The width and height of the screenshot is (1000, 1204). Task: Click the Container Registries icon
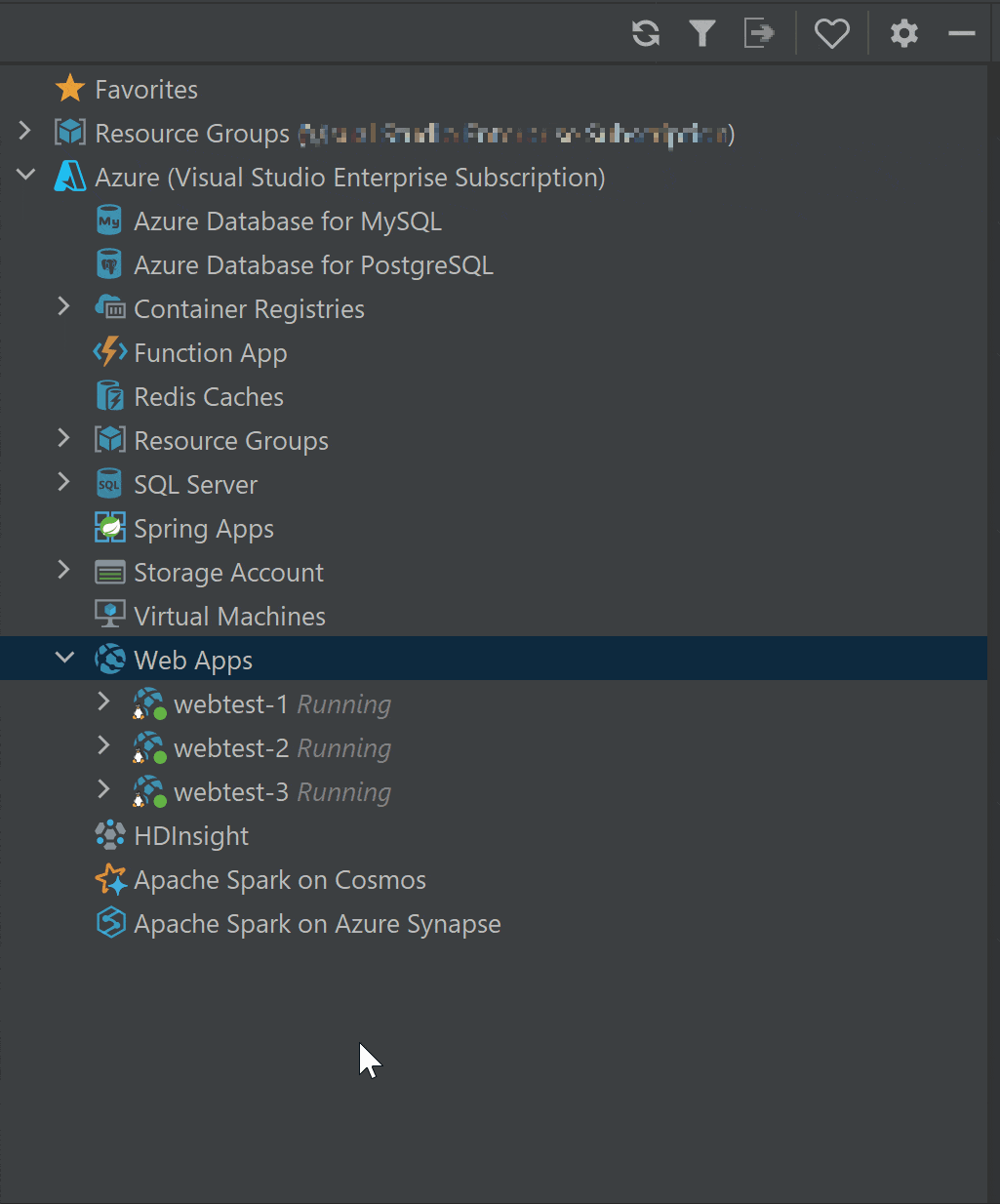[x=109, y=308]
